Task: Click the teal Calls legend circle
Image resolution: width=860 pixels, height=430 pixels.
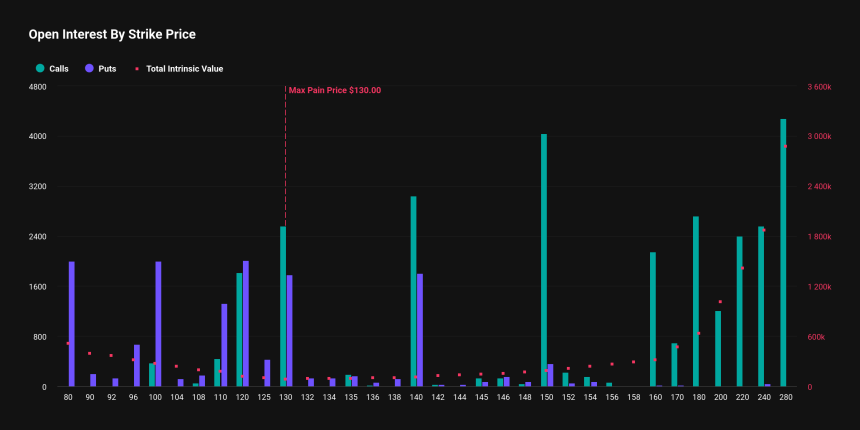Action: (x=40, y=69)
